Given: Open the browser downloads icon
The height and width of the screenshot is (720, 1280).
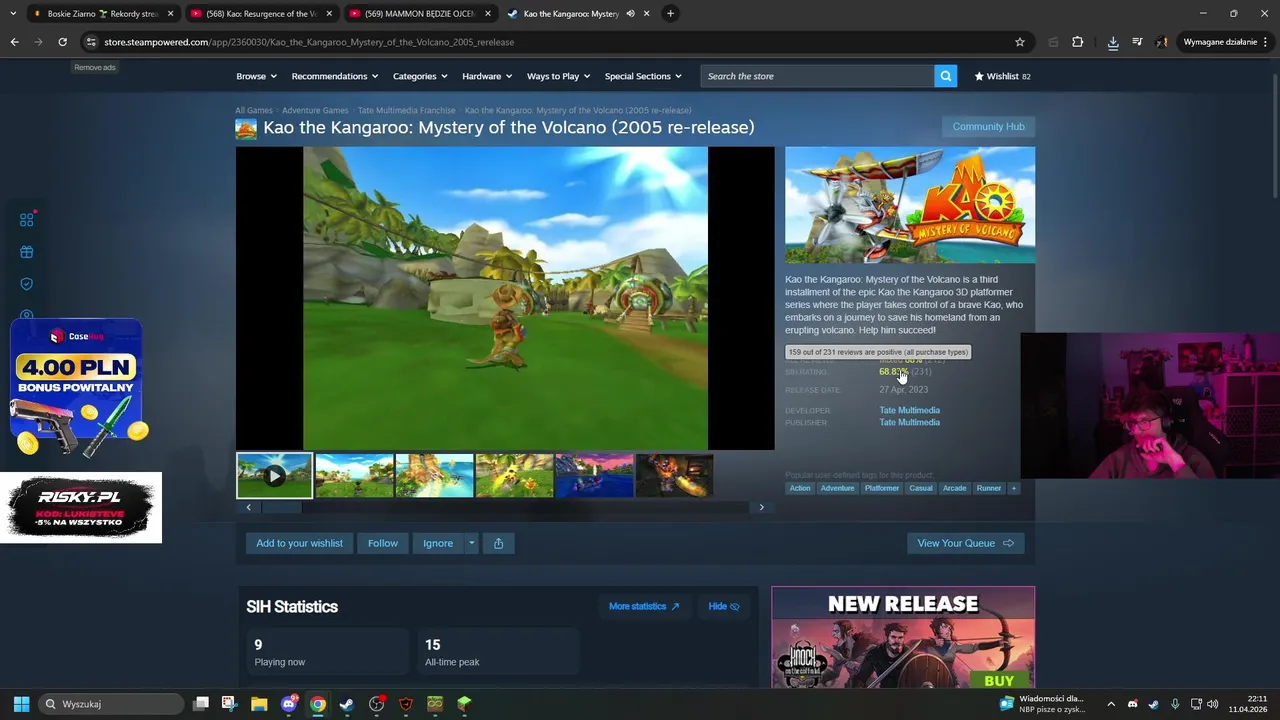Looking at the screenshot, I should coord(1113,42).
